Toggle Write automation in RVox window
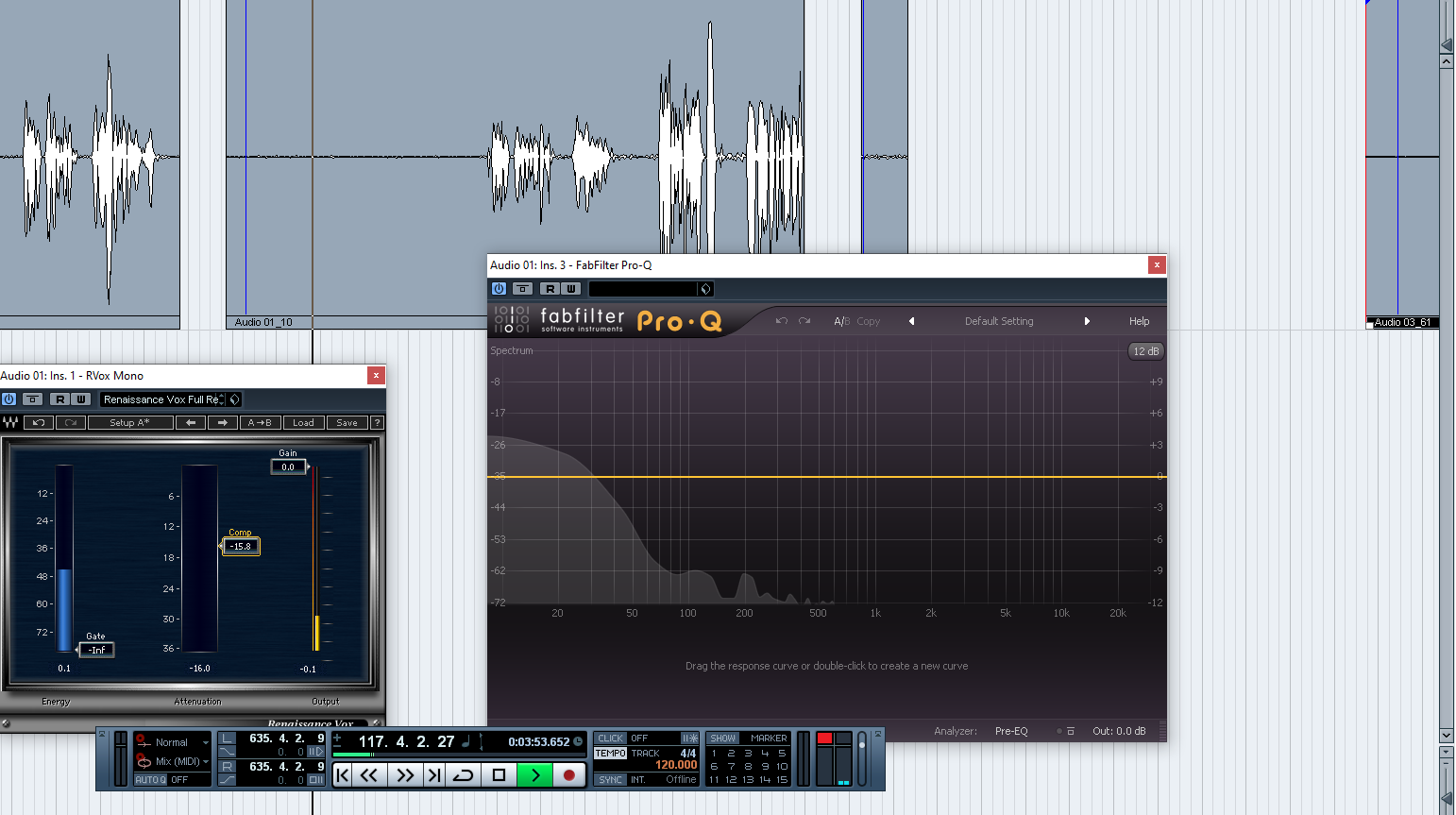The width and height of the screenshot is (1456, 815). tap(81, 399)
